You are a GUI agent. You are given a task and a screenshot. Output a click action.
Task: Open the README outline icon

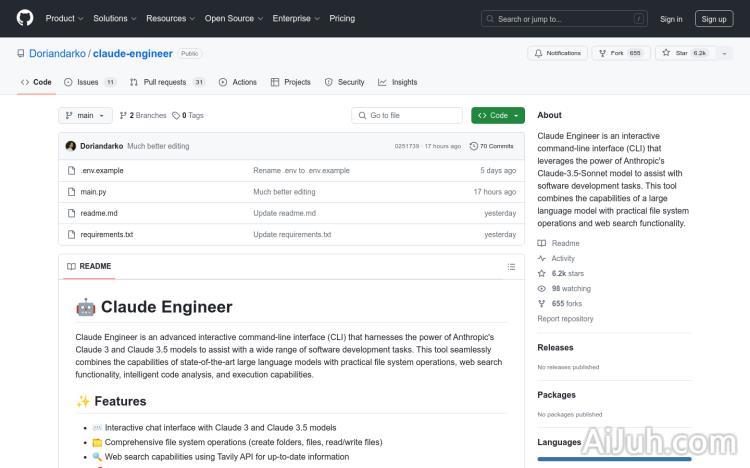click(x=511, y=267)
